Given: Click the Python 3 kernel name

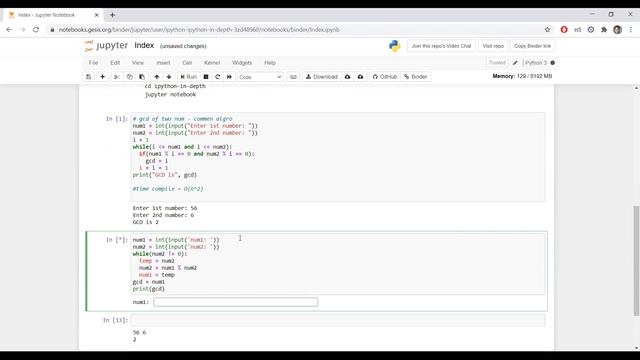Looking at the screenshot, I should (x=536, y=63).
